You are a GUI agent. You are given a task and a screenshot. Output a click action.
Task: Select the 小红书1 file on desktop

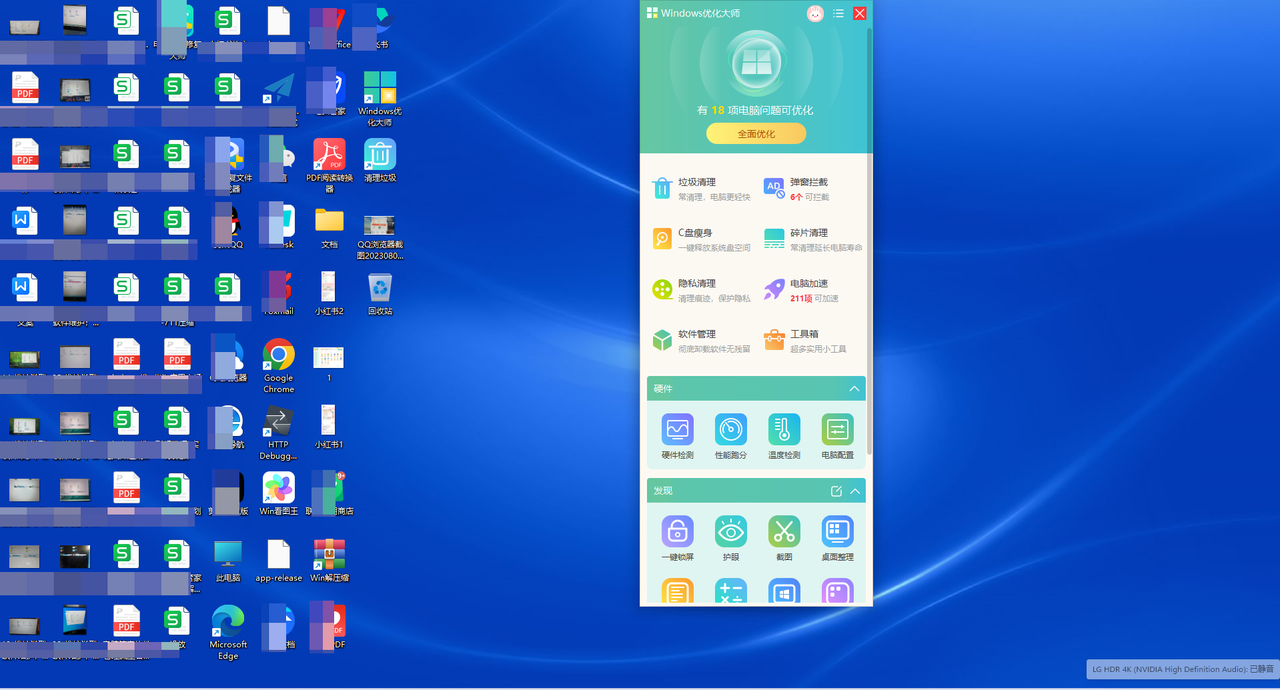(x=329, y=427)
